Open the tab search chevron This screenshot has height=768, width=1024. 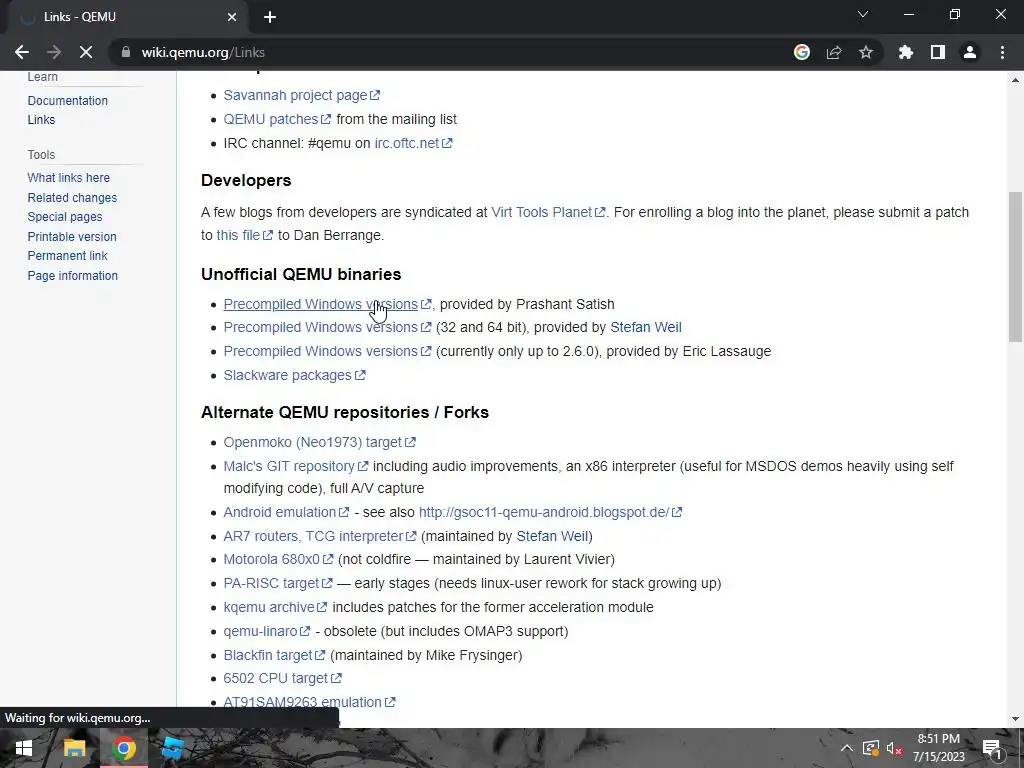pyautogui.click(x=863, y=14)
